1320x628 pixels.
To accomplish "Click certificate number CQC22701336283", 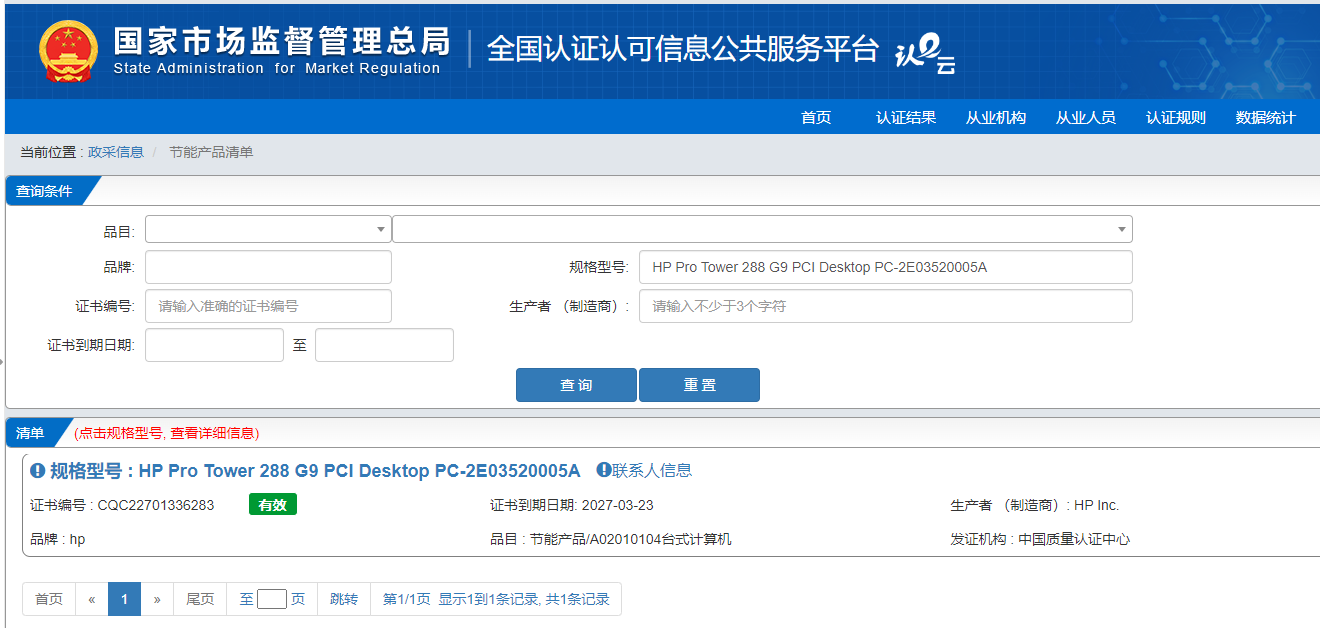I will pos(156,505).
